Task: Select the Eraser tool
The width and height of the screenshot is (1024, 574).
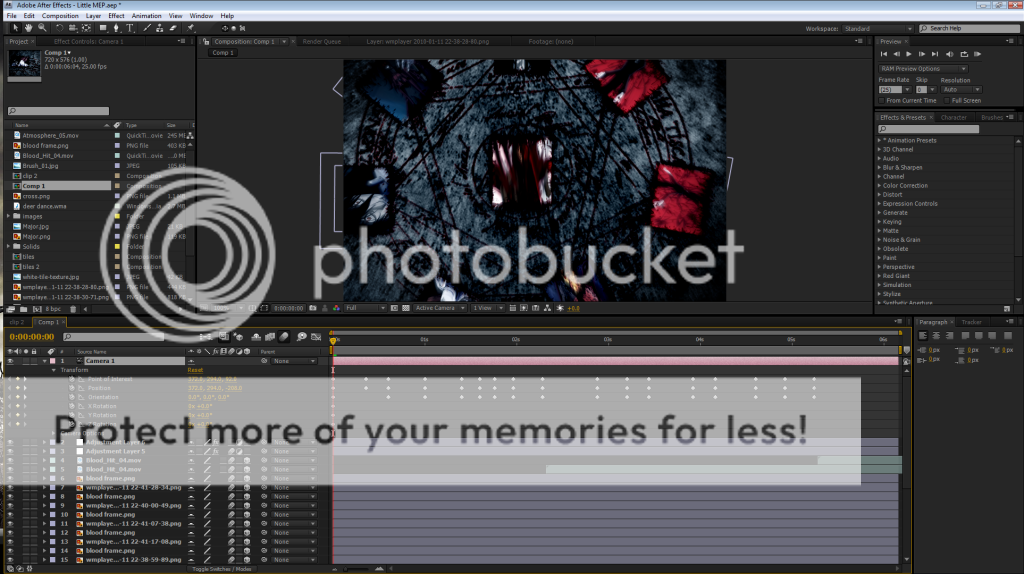Action: pyautogui.click(x=173, y=28)
